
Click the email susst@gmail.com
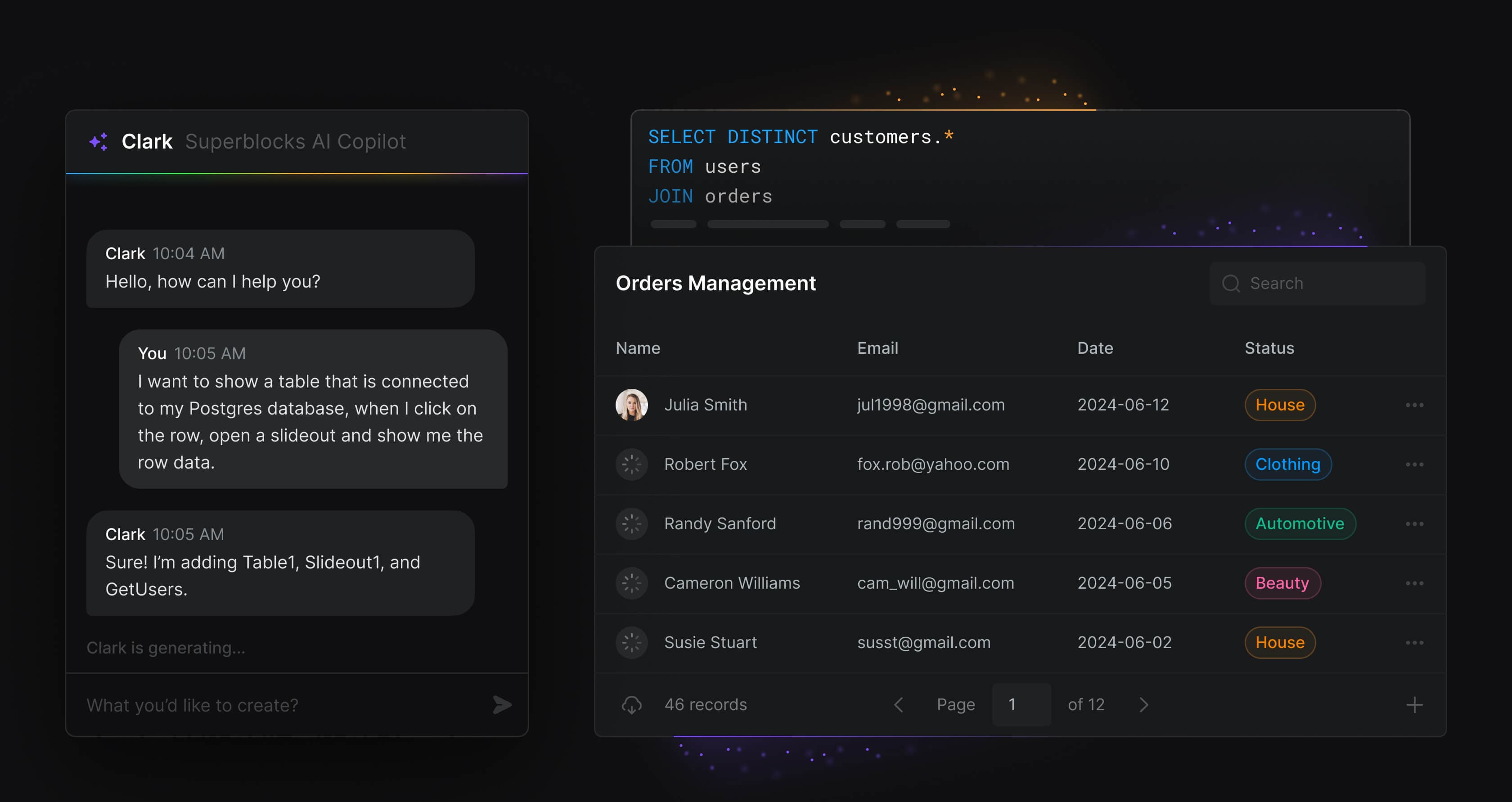coord(924,642)
